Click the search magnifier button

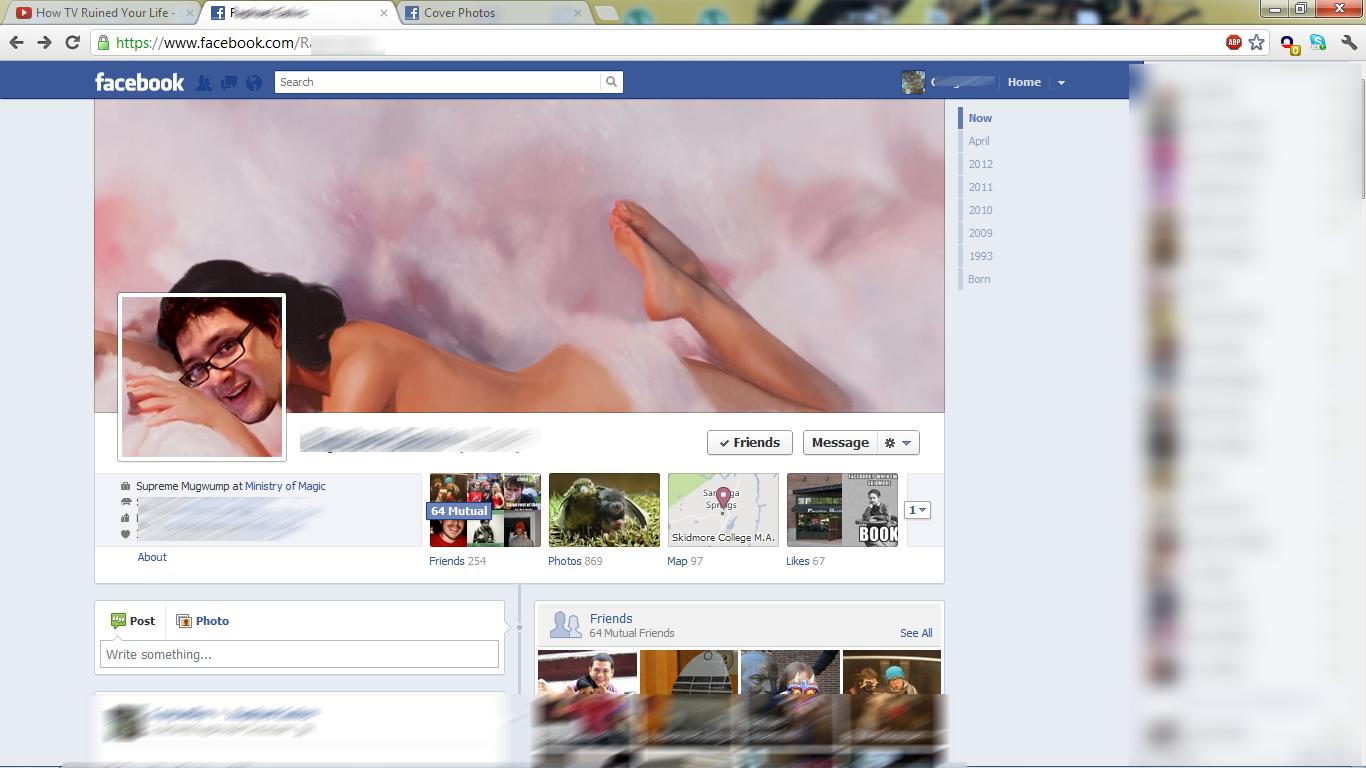612,82
